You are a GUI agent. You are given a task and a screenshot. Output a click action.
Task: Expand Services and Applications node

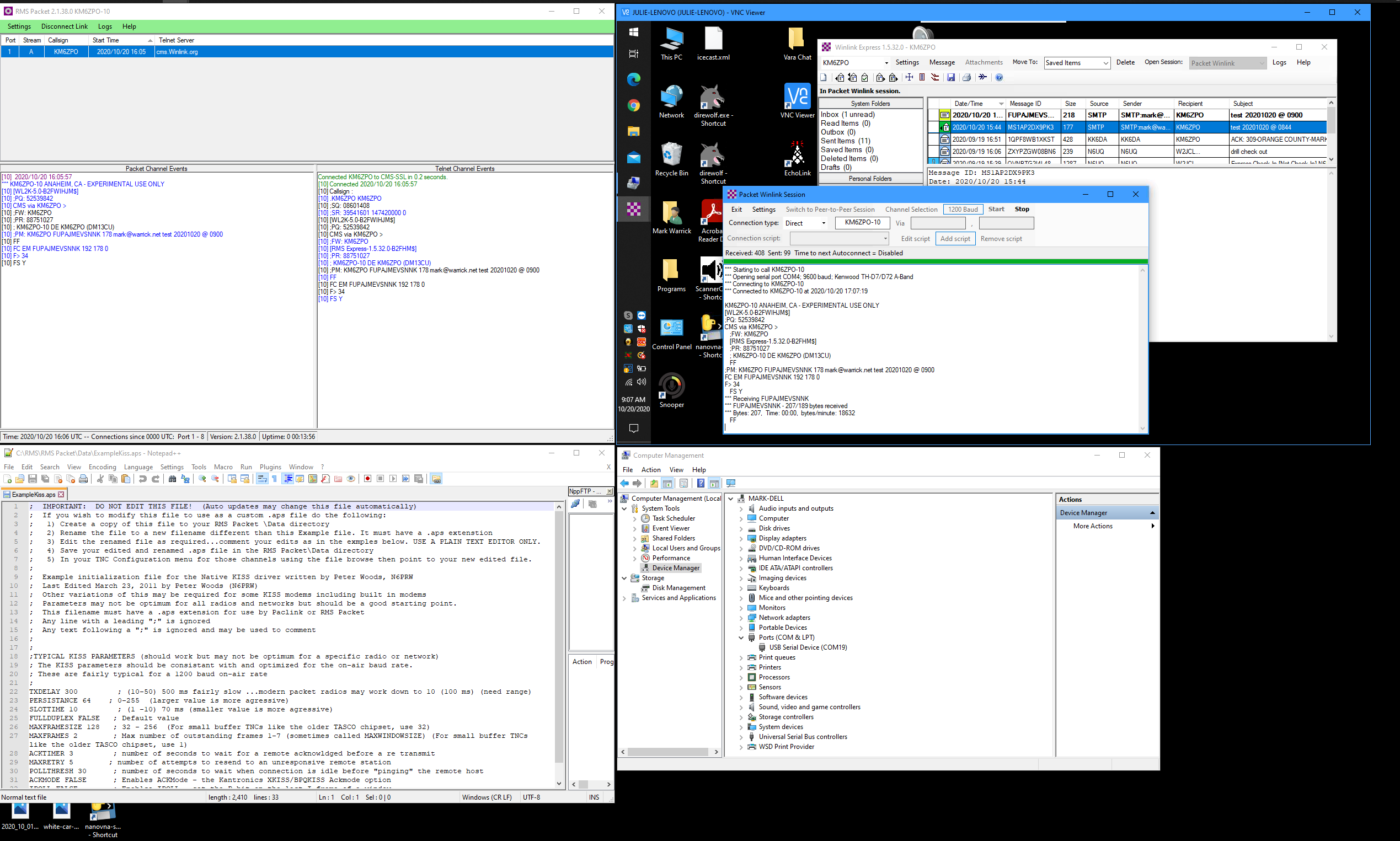coord(624,598)
